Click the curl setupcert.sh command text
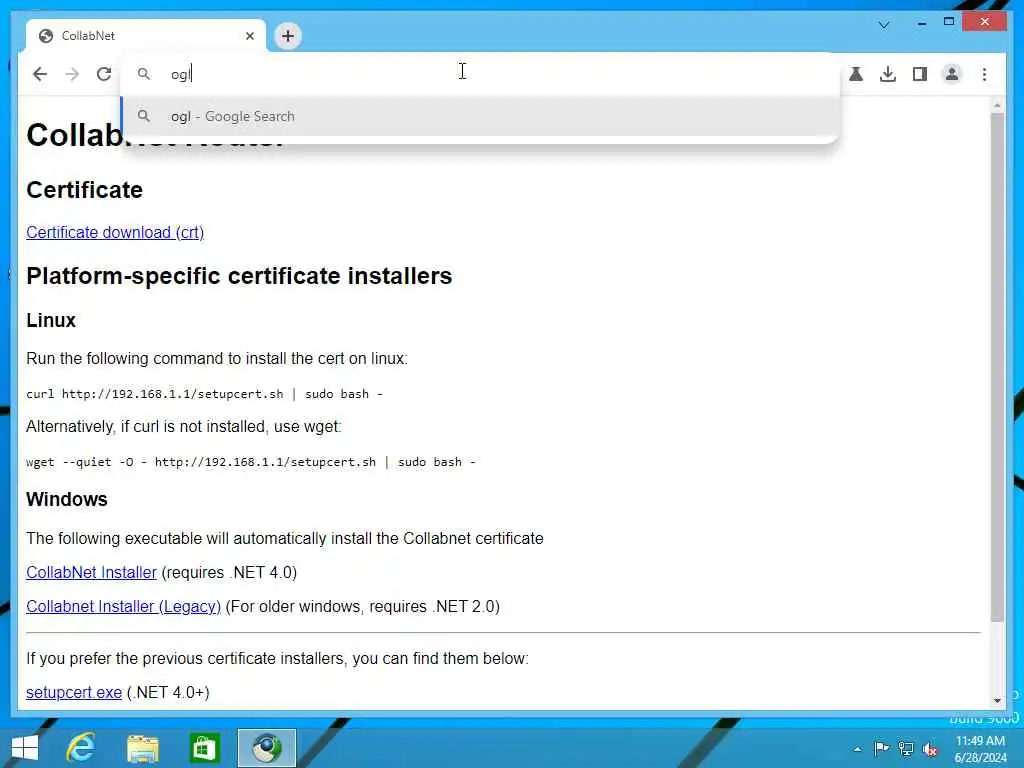The width and height of the screenshot is (1024, 768). 204,394
